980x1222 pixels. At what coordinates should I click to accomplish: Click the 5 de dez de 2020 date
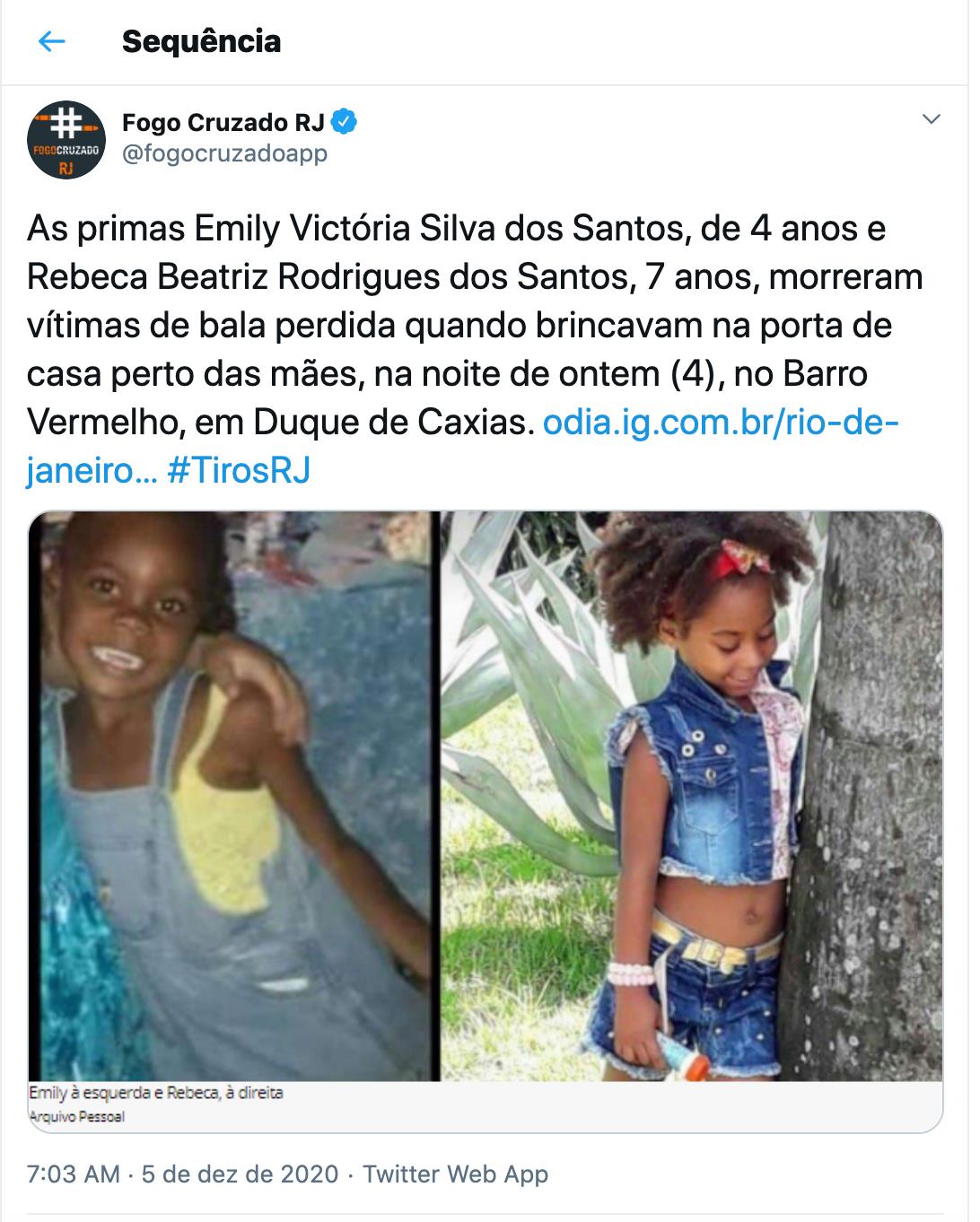[241, 1174]
